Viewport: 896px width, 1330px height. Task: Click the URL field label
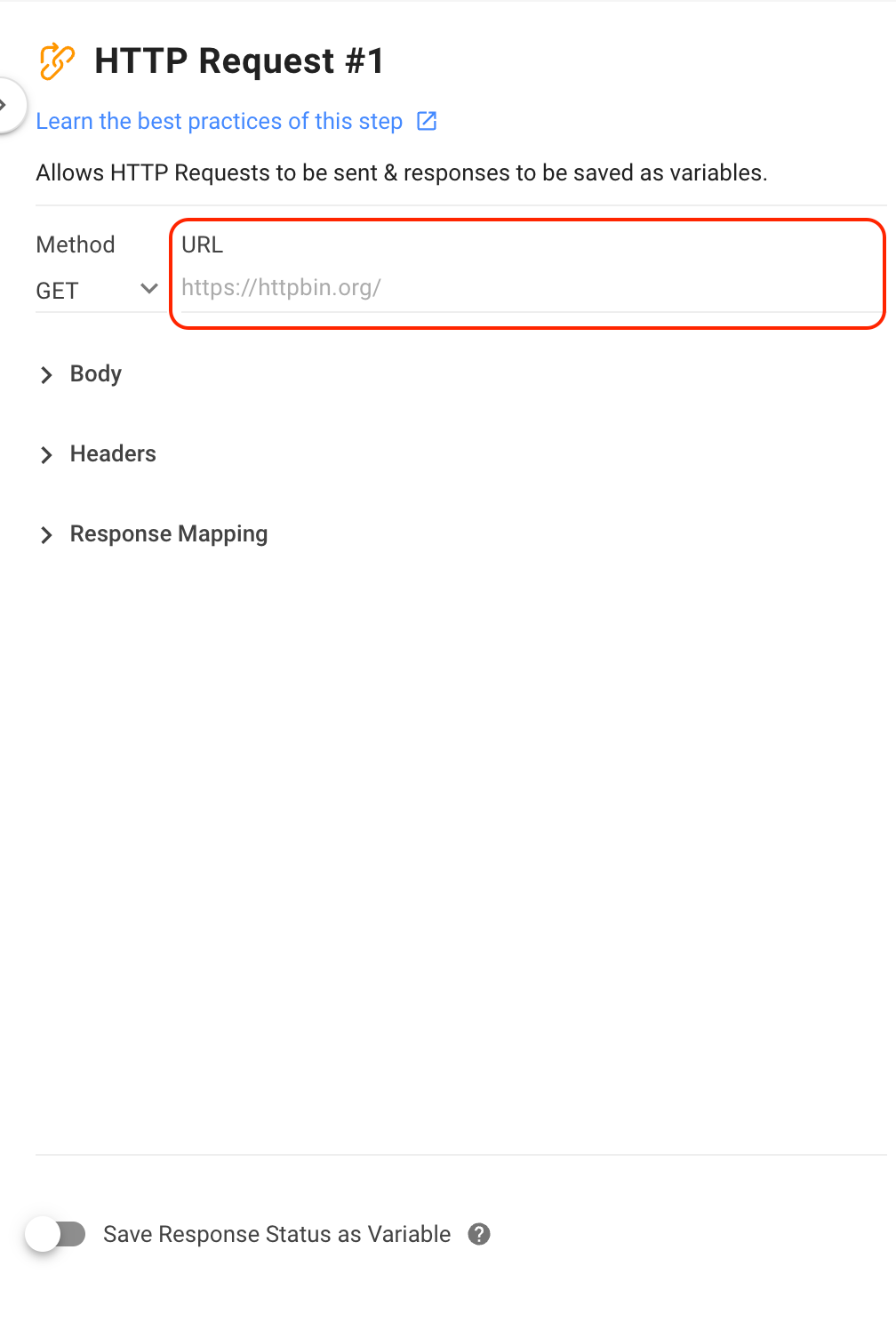pos(203,244)
